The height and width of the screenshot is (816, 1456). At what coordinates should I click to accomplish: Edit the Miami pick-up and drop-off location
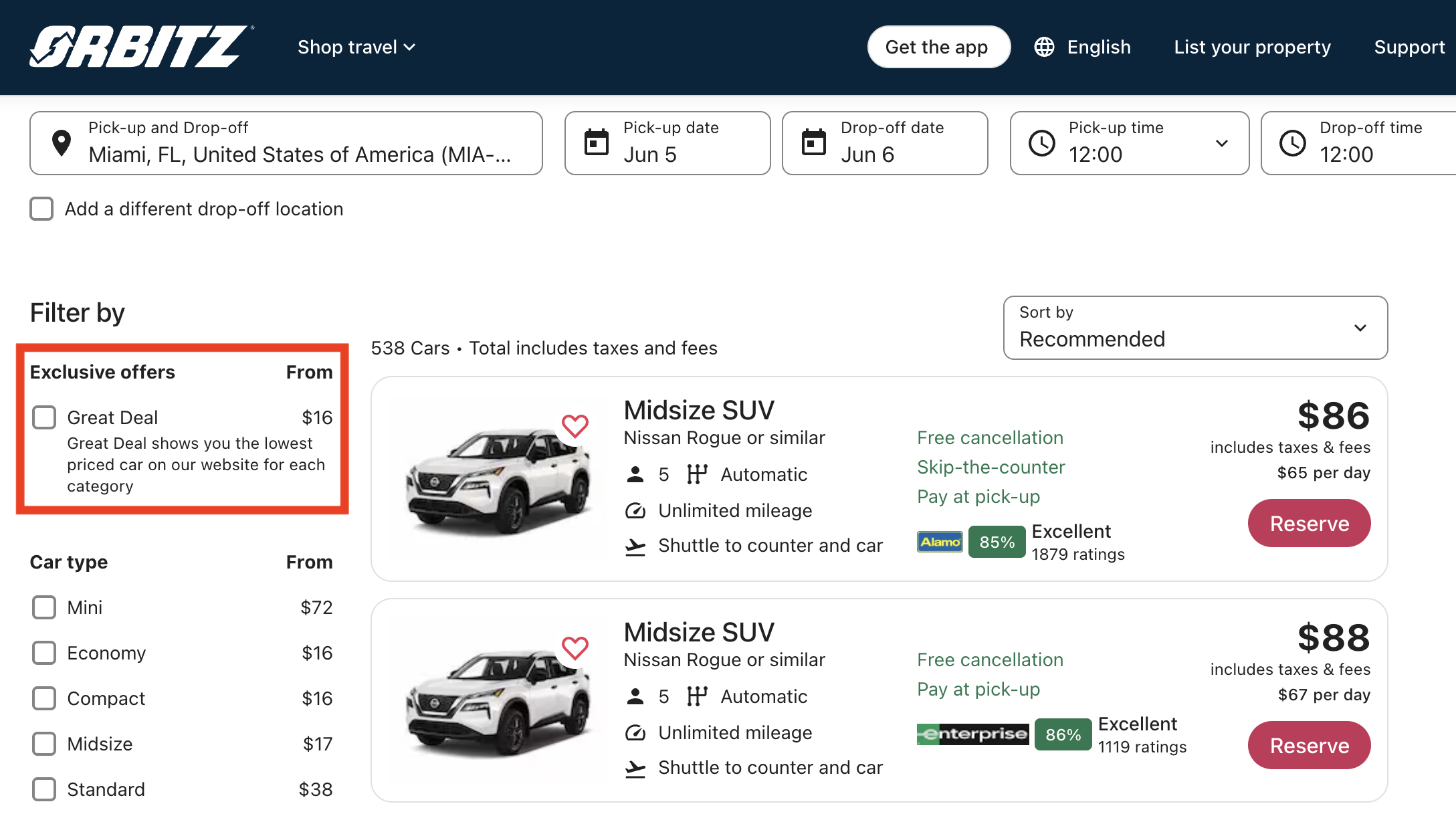tap(286, 143)
